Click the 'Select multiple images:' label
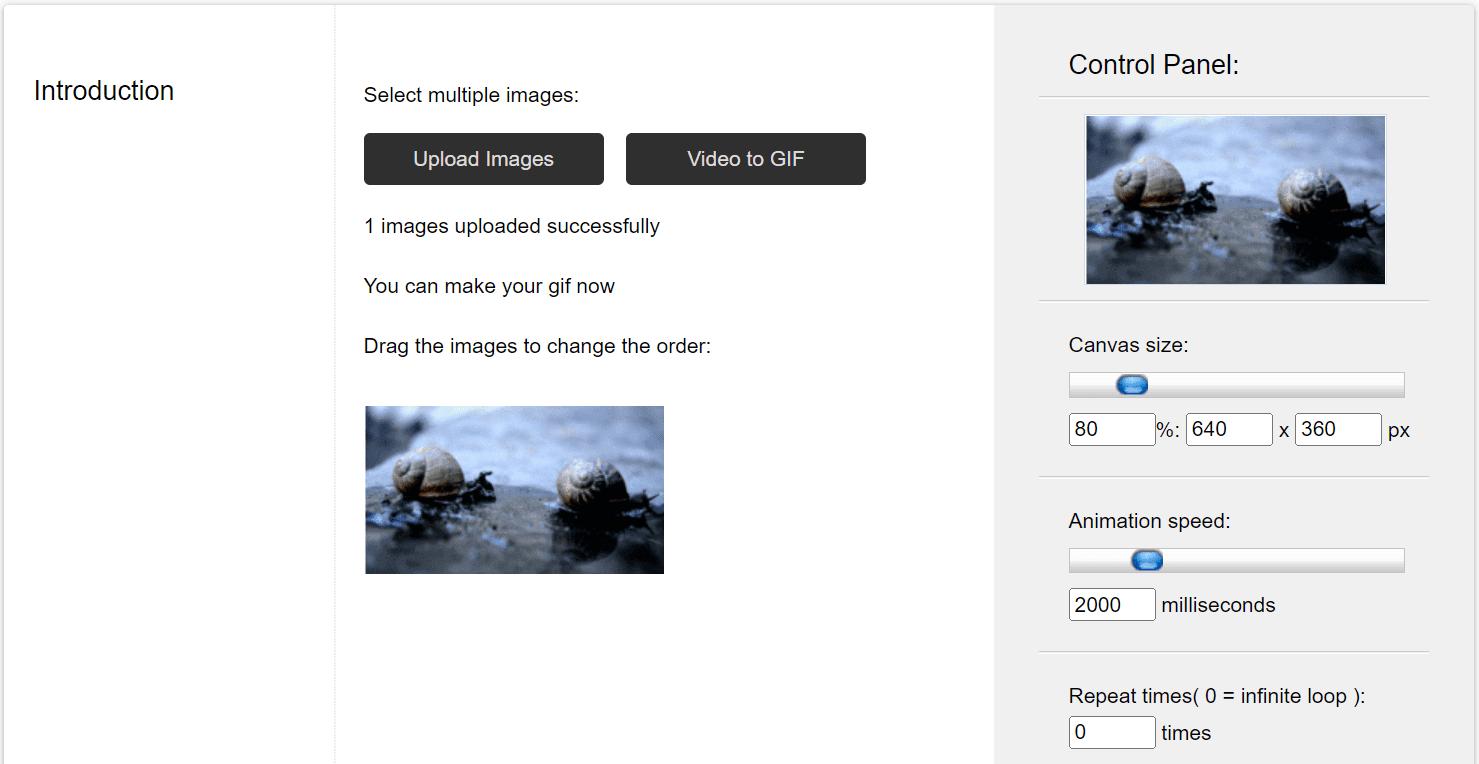The width and height of the screenshot is (1479, 764). (471, 95)
